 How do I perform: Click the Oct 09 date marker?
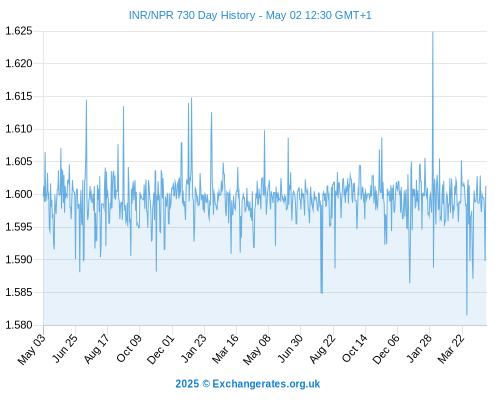point(129,348)
